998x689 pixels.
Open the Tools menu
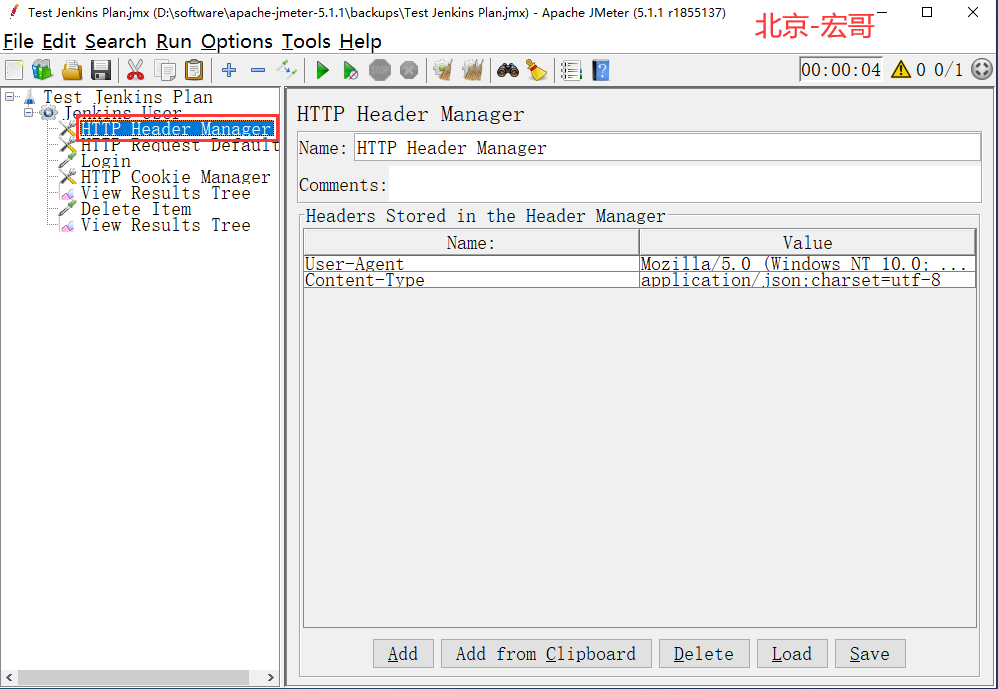coord(306,41)
